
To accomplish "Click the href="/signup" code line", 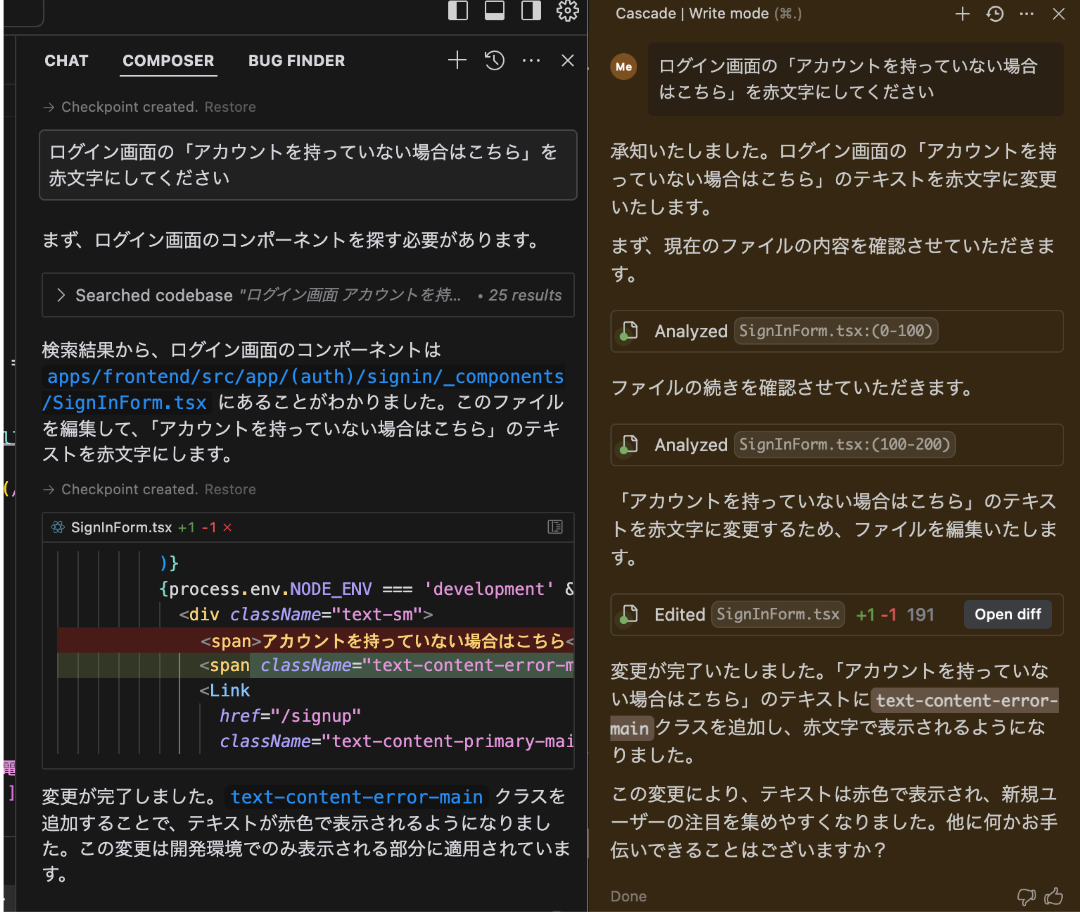I will pyautogui.click(x=290, y=716).
